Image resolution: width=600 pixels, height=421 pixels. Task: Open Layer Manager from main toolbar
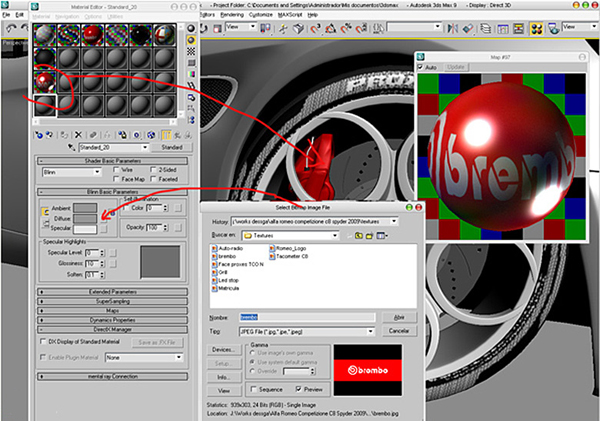click(486, 29)
